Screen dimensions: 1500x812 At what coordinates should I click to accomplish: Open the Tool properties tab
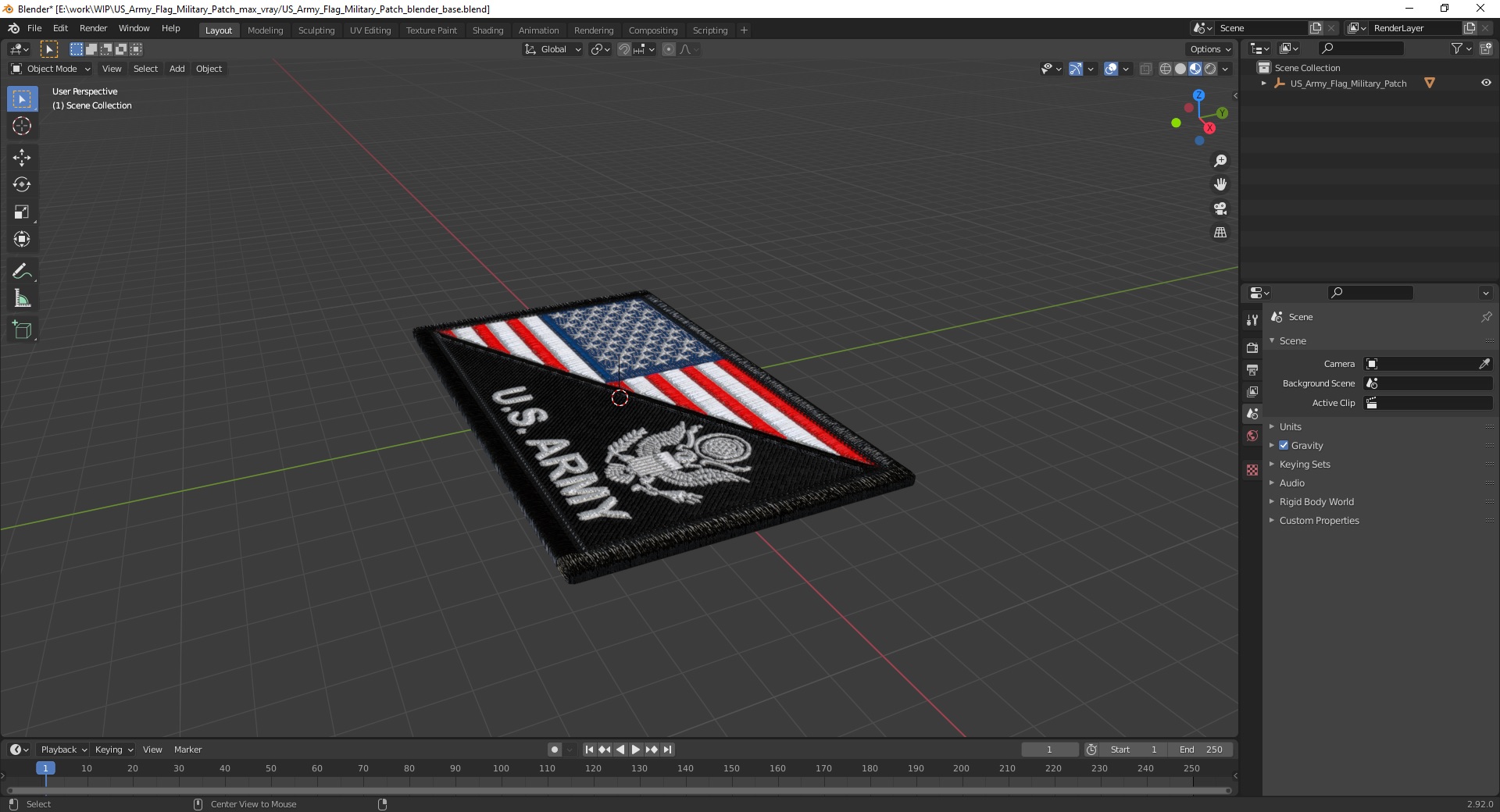[x=1252, y=320]
